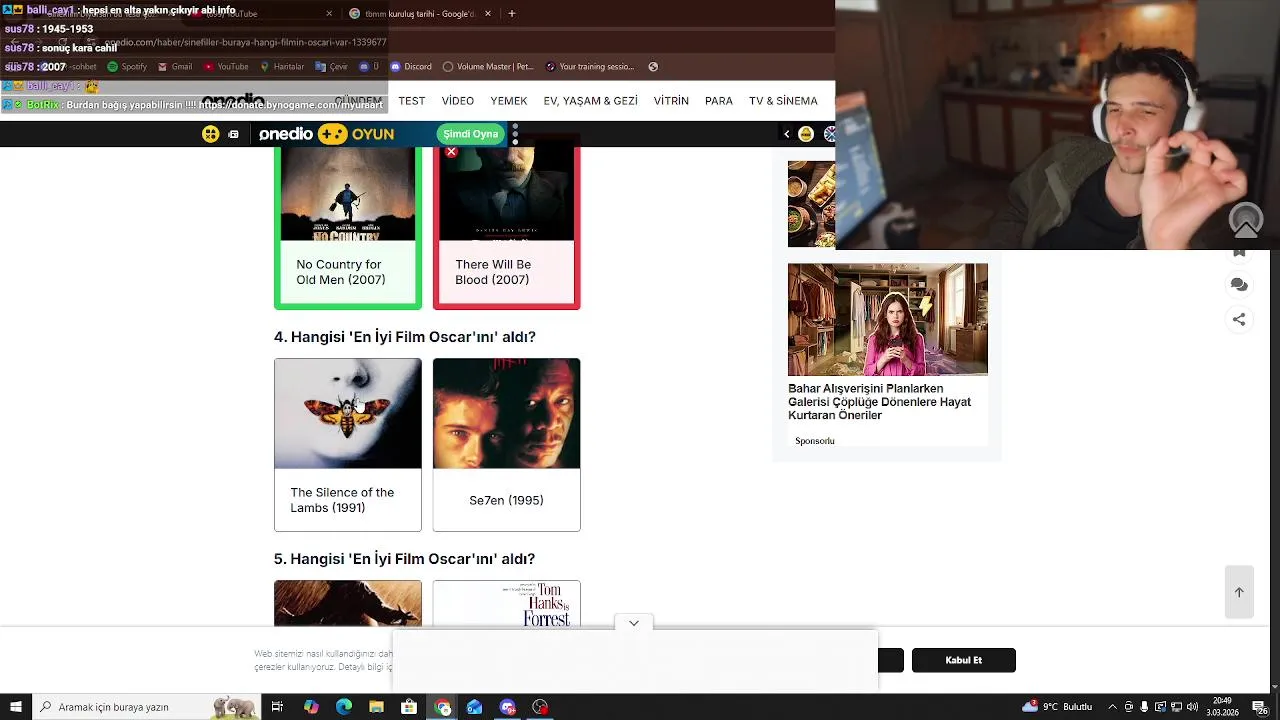Select the There Will Be Blood (2007) card
The width and height of the screenshot is (1280, 720).
click(506, 227)
